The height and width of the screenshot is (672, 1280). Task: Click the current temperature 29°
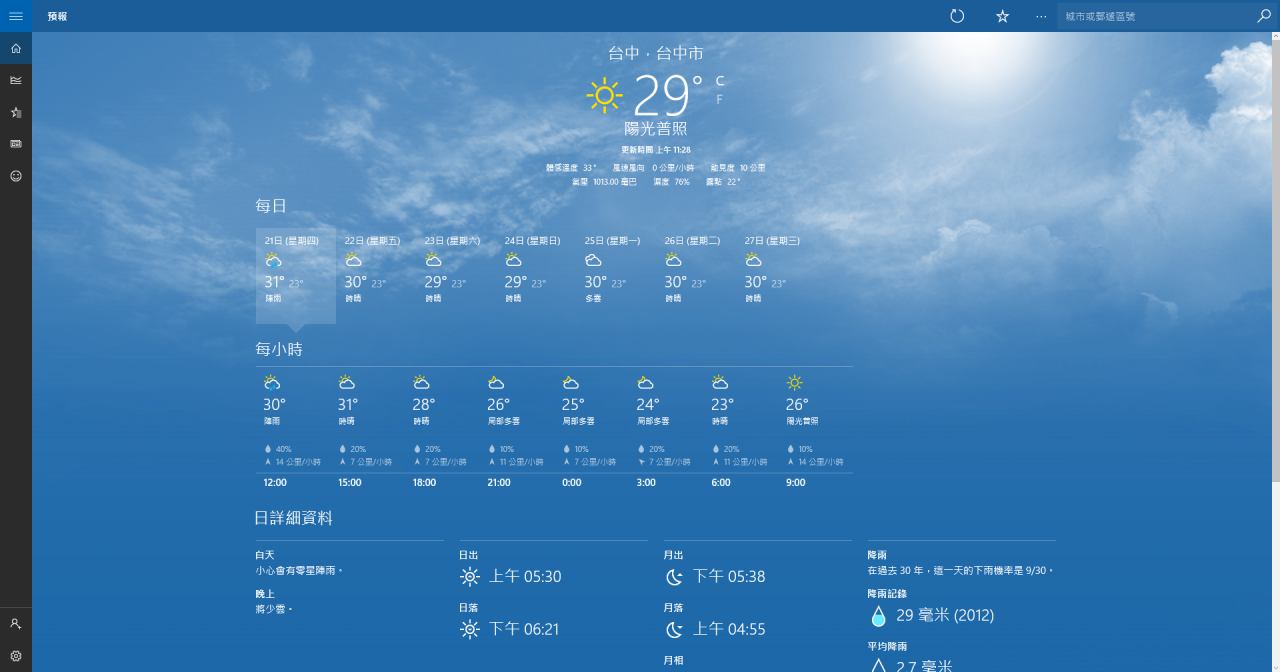coord(668,96)
